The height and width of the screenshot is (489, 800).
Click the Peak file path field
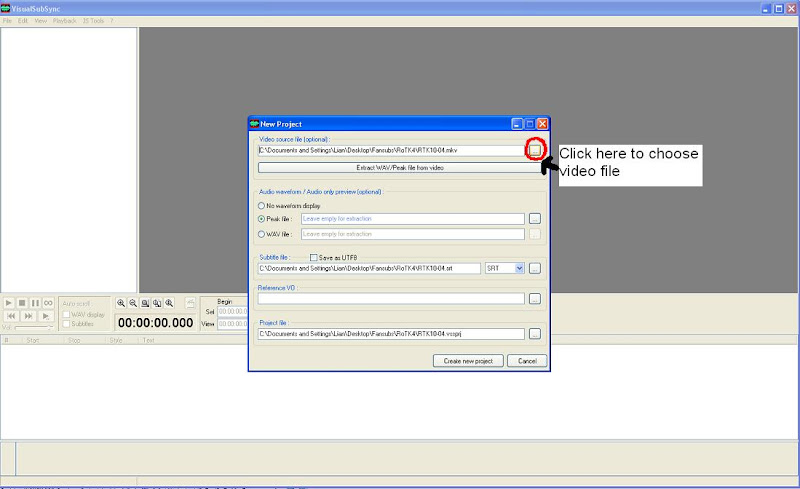click(413, 218)
